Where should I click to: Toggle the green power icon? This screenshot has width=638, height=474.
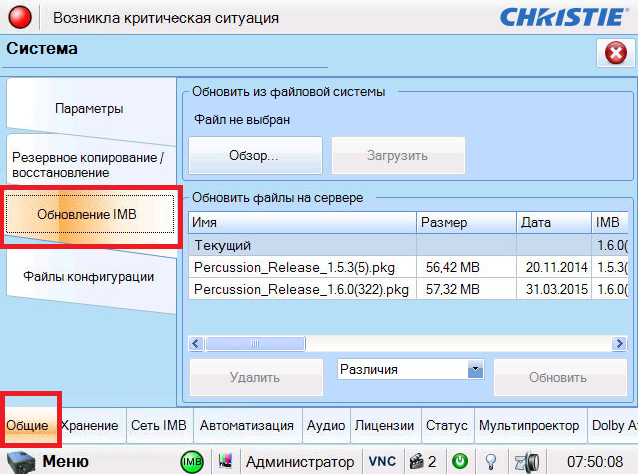pyautogui.click(x=460, y=461)
